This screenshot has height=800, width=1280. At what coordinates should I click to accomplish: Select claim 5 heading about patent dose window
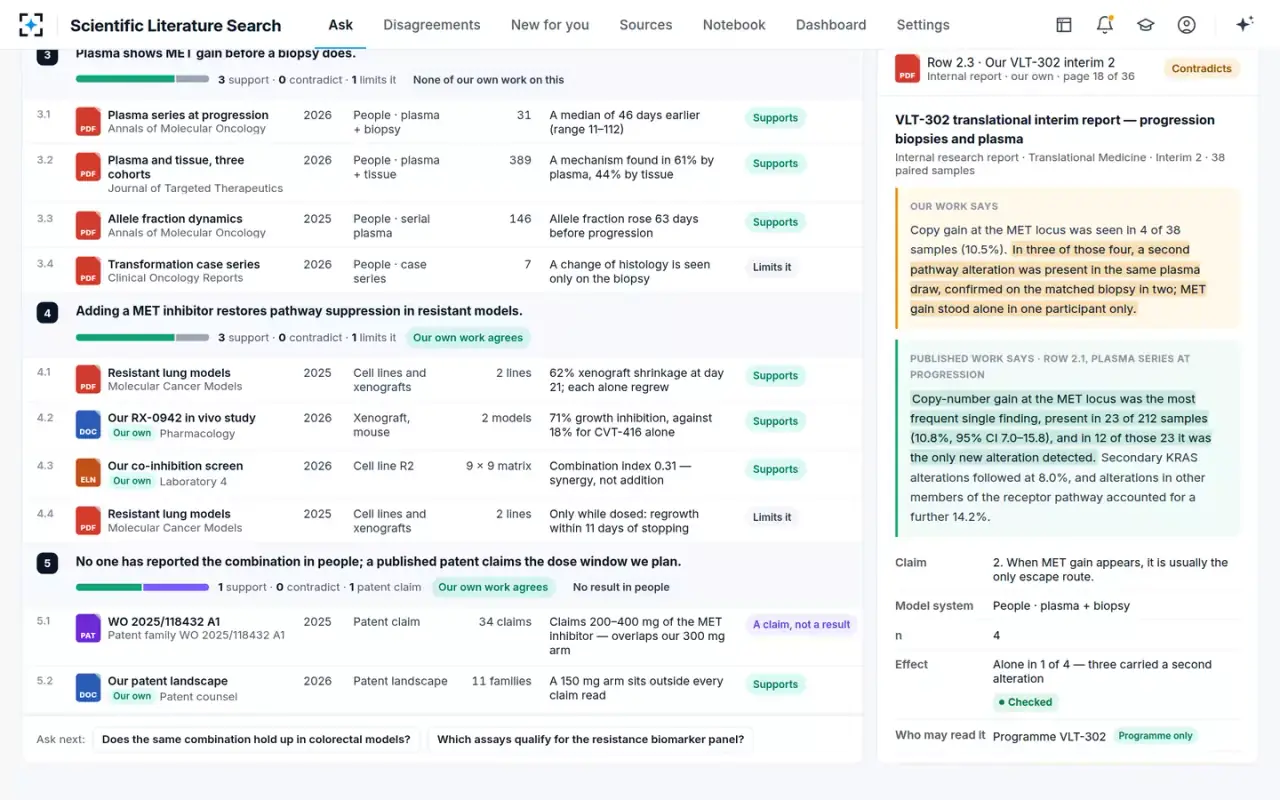tap(378, 562)
